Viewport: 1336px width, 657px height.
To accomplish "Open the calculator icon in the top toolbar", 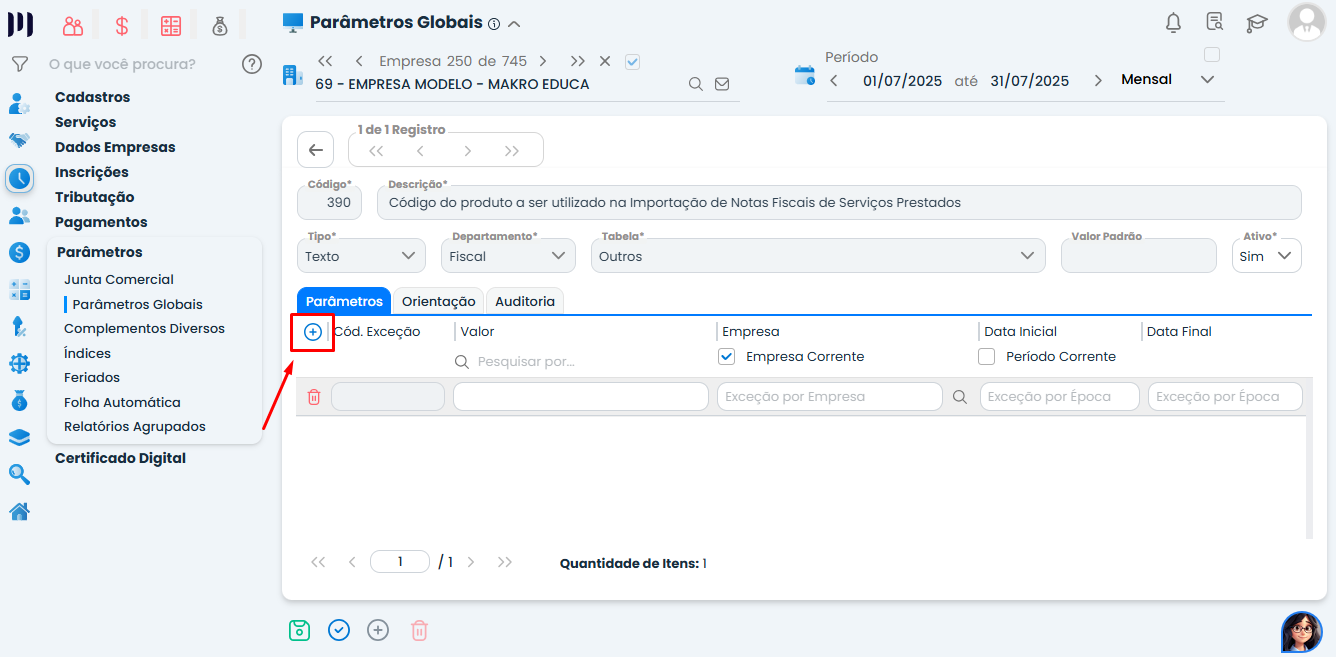I will (170, 24).
